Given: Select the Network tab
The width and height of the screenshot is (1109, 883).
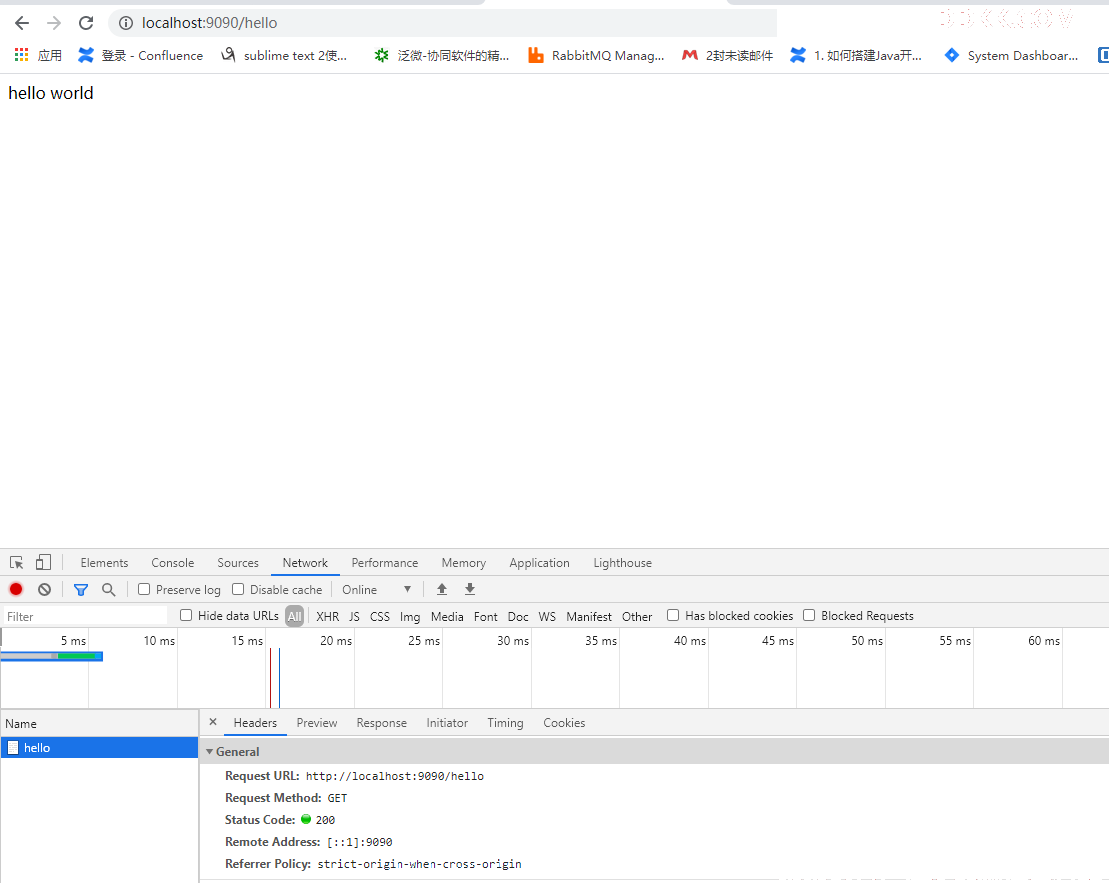Looking at the screenshot, I should click(x=305, y=562).
